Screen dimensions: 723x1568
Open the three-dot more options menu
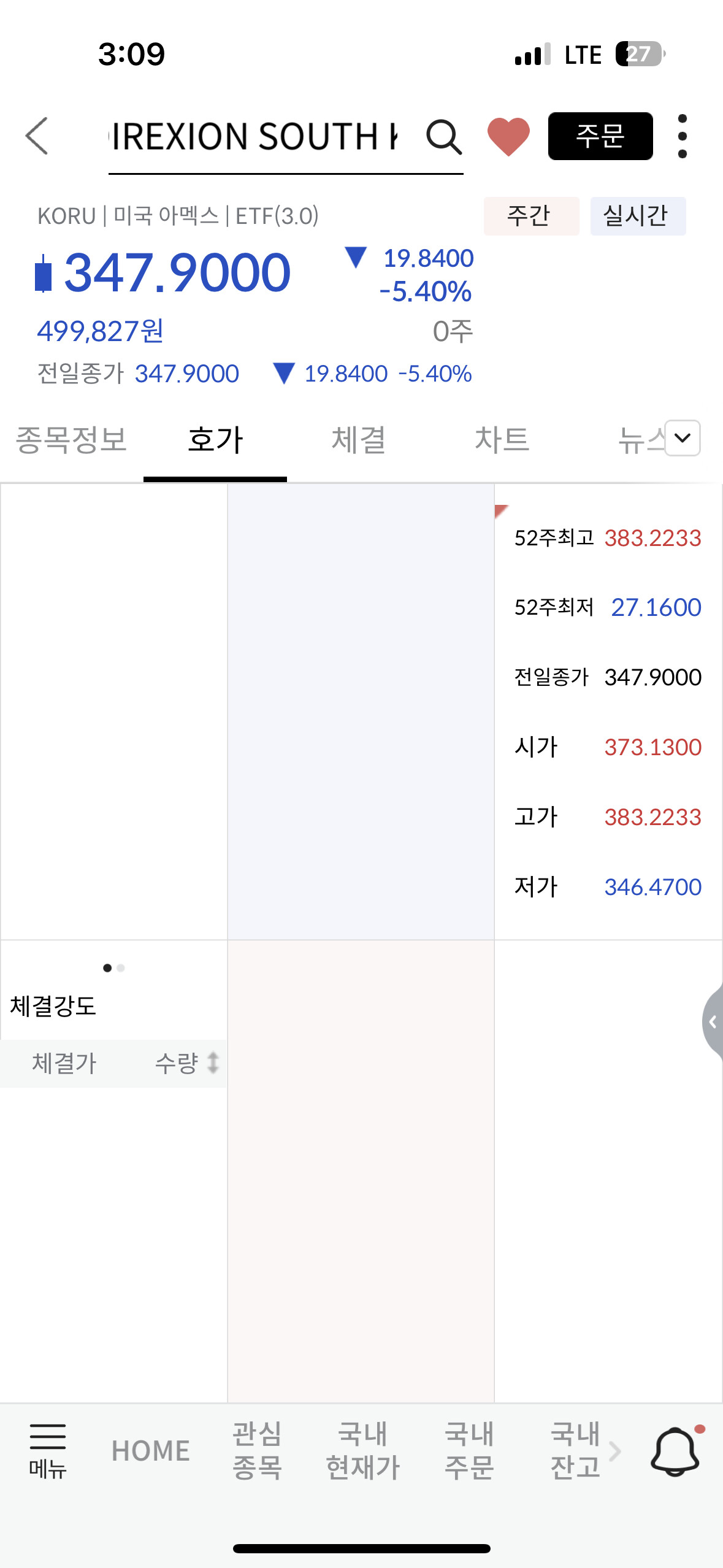click(x=682, y=136)
